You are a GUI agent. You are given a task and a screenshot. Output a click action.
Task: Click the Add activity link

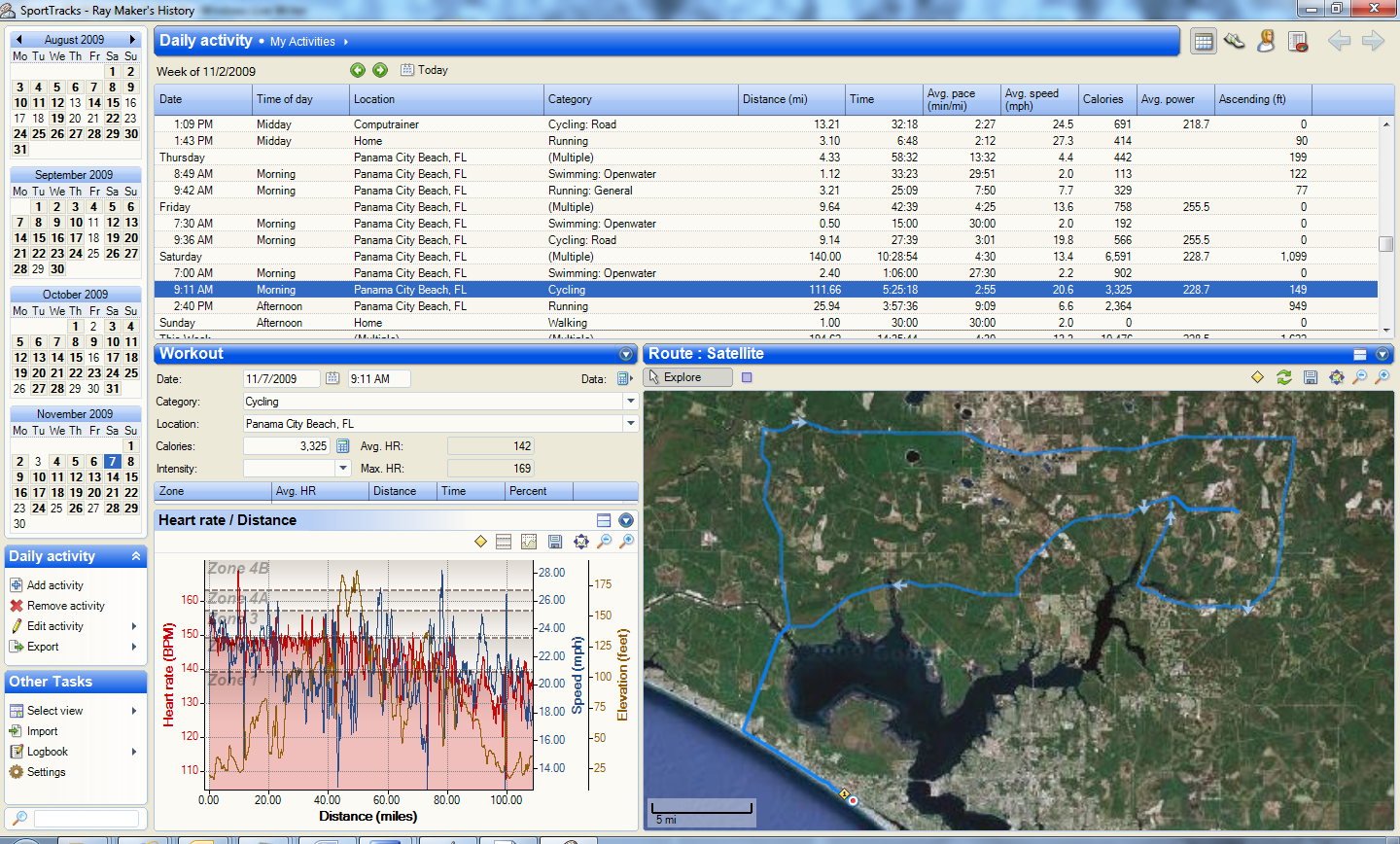tap(54, 585)
